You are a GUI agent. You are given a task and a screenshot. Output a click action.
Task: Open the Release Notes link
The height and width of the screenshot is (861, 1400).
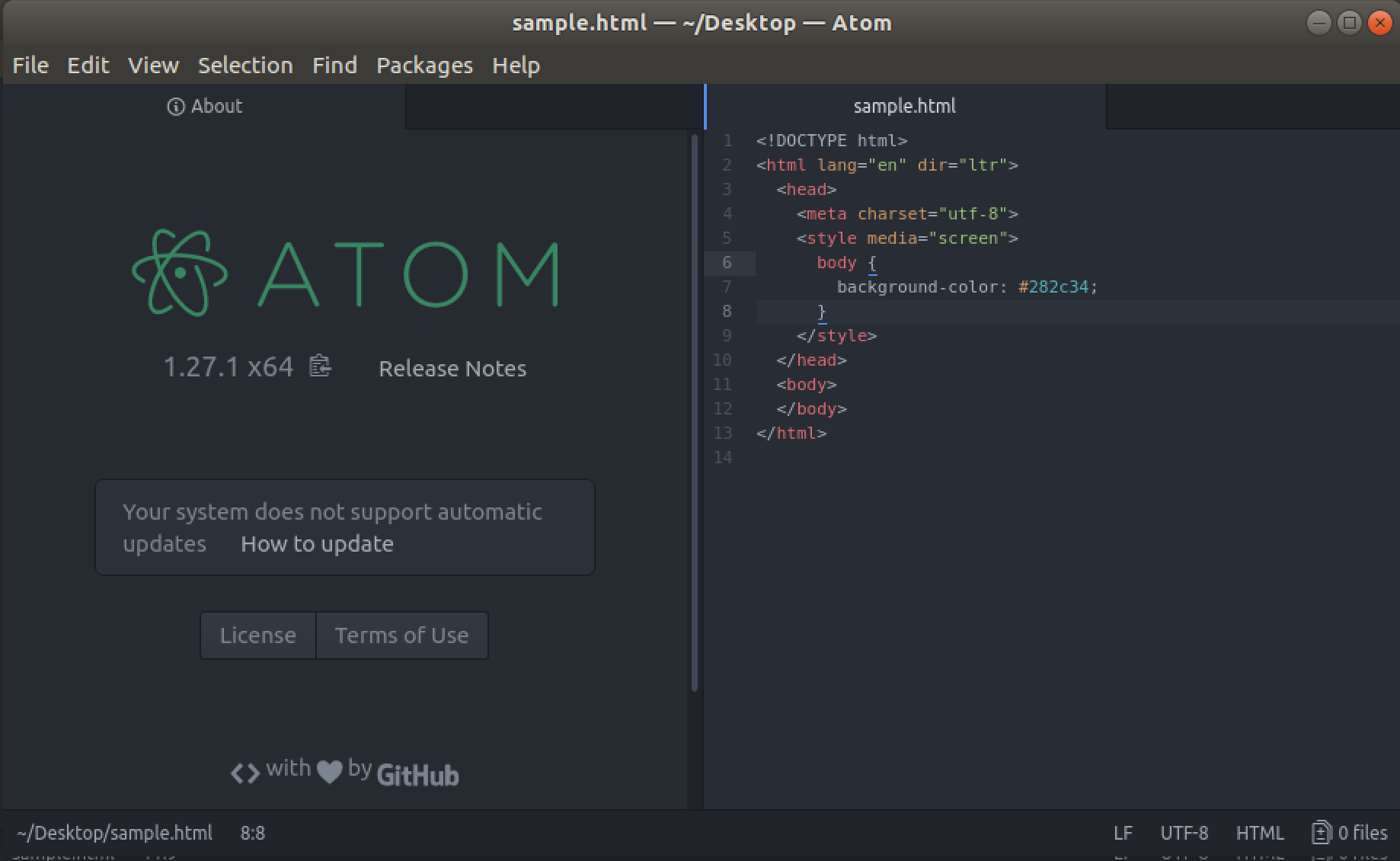click(x=452, y=368)
